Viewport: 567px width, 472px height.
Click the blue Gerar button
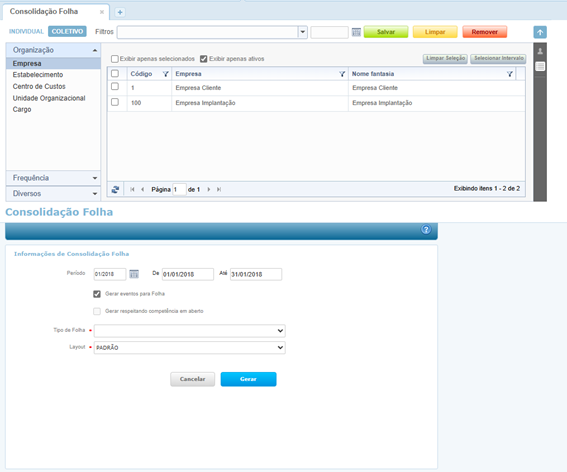248,379
